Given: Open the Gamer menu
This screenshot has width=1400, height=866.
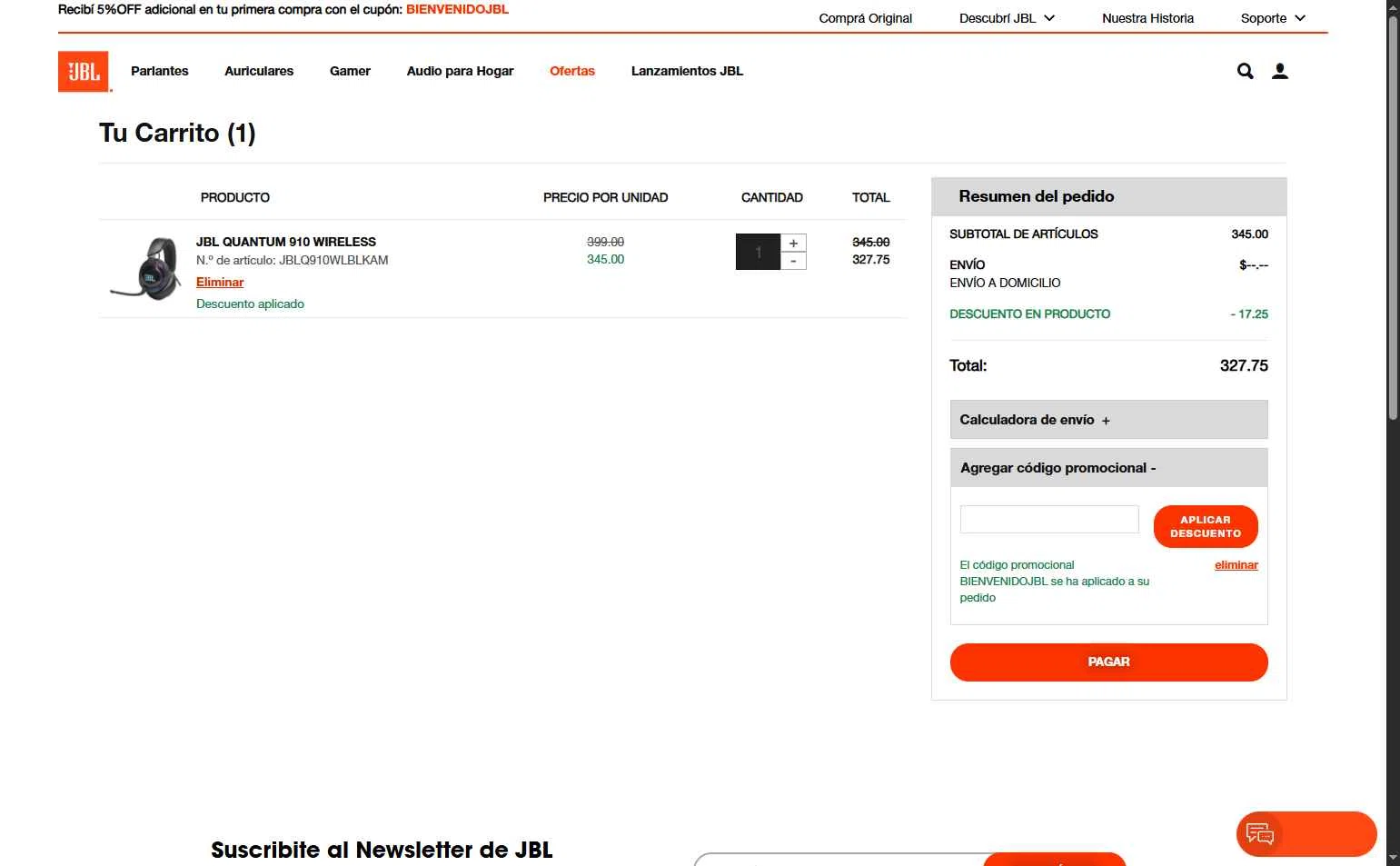Looking at the screenshot, I should [350, 71].
